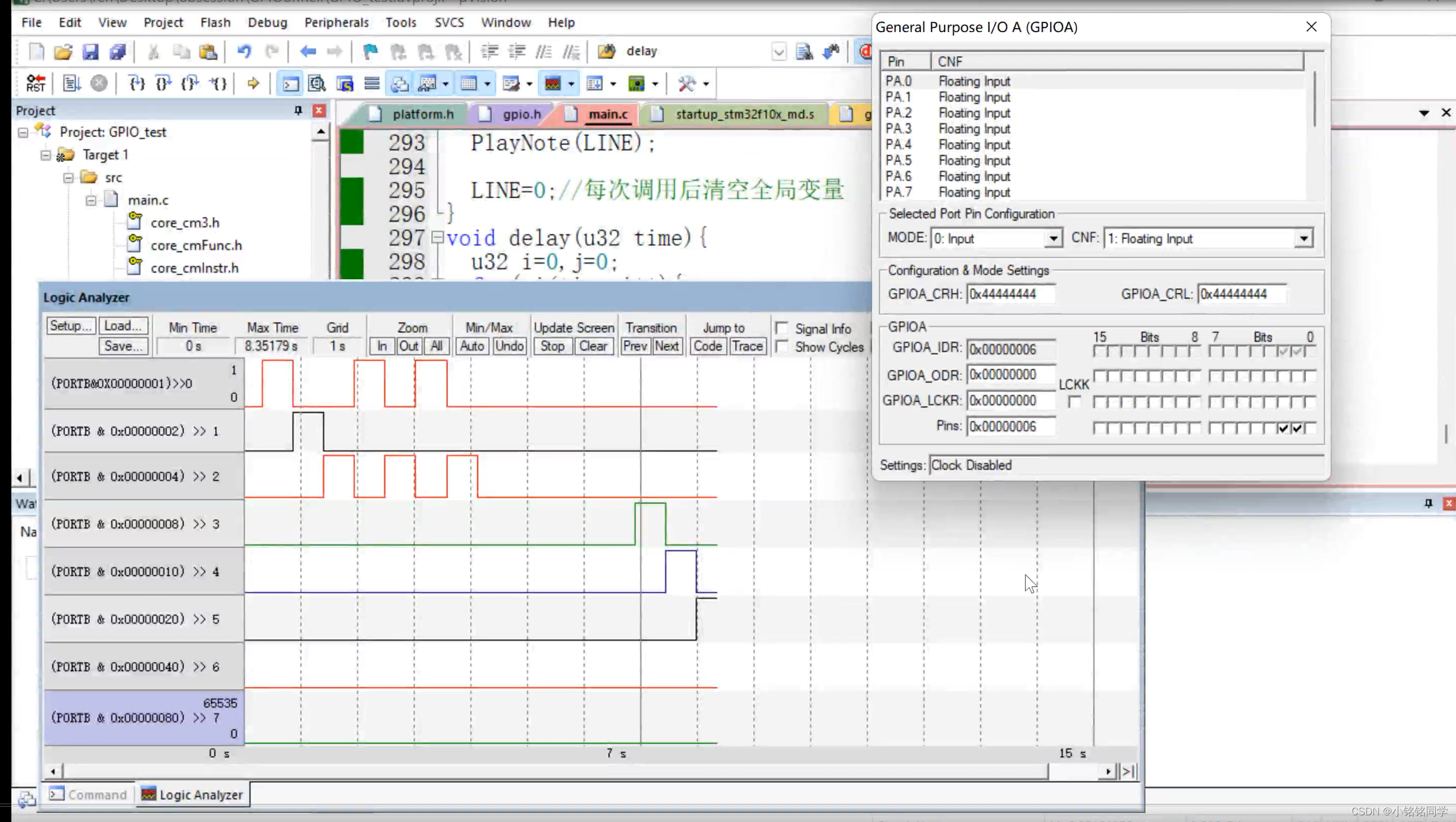Screen dimensions: 1456x822
Task: Click the Zoom All button
Action: [x=436, y=346]
